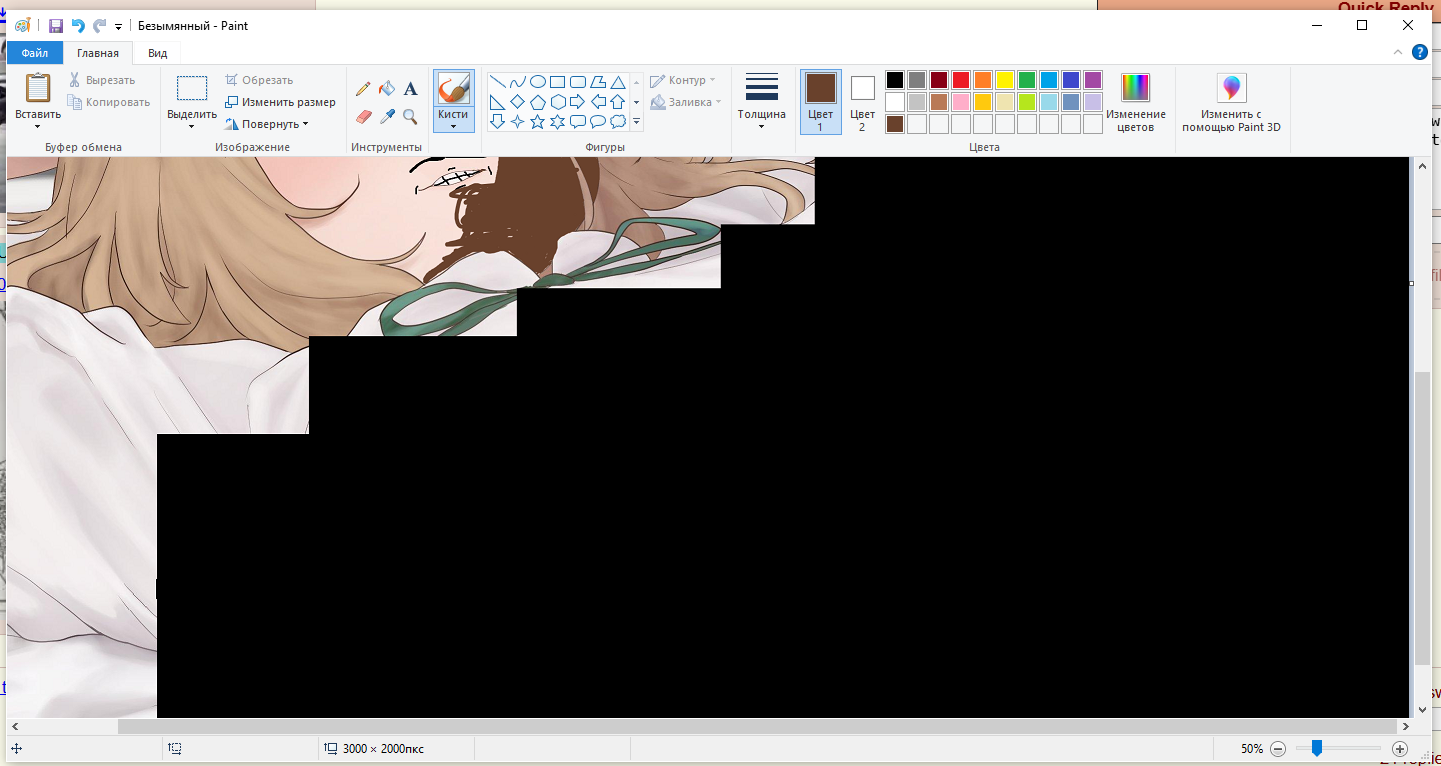Choose the Line shape
Image resolution: width=1441 pixels, height=766 pixels.
pyautogui.click(x=497, y=82)
